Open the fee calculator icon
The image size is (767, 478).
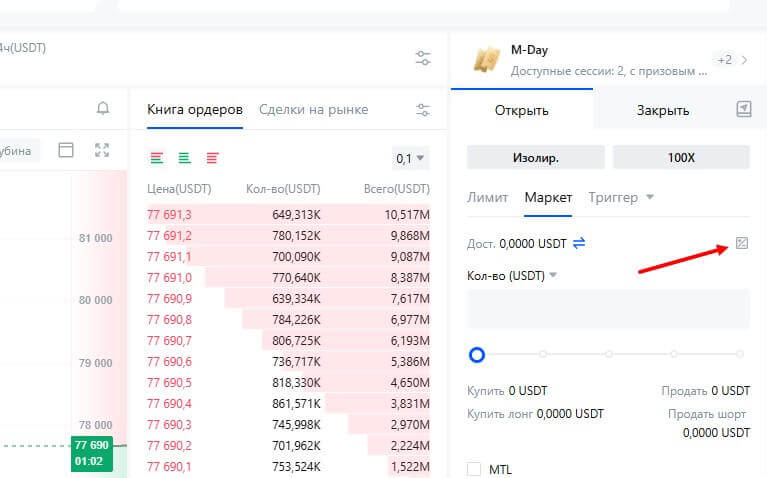click(x=741, y=242)
